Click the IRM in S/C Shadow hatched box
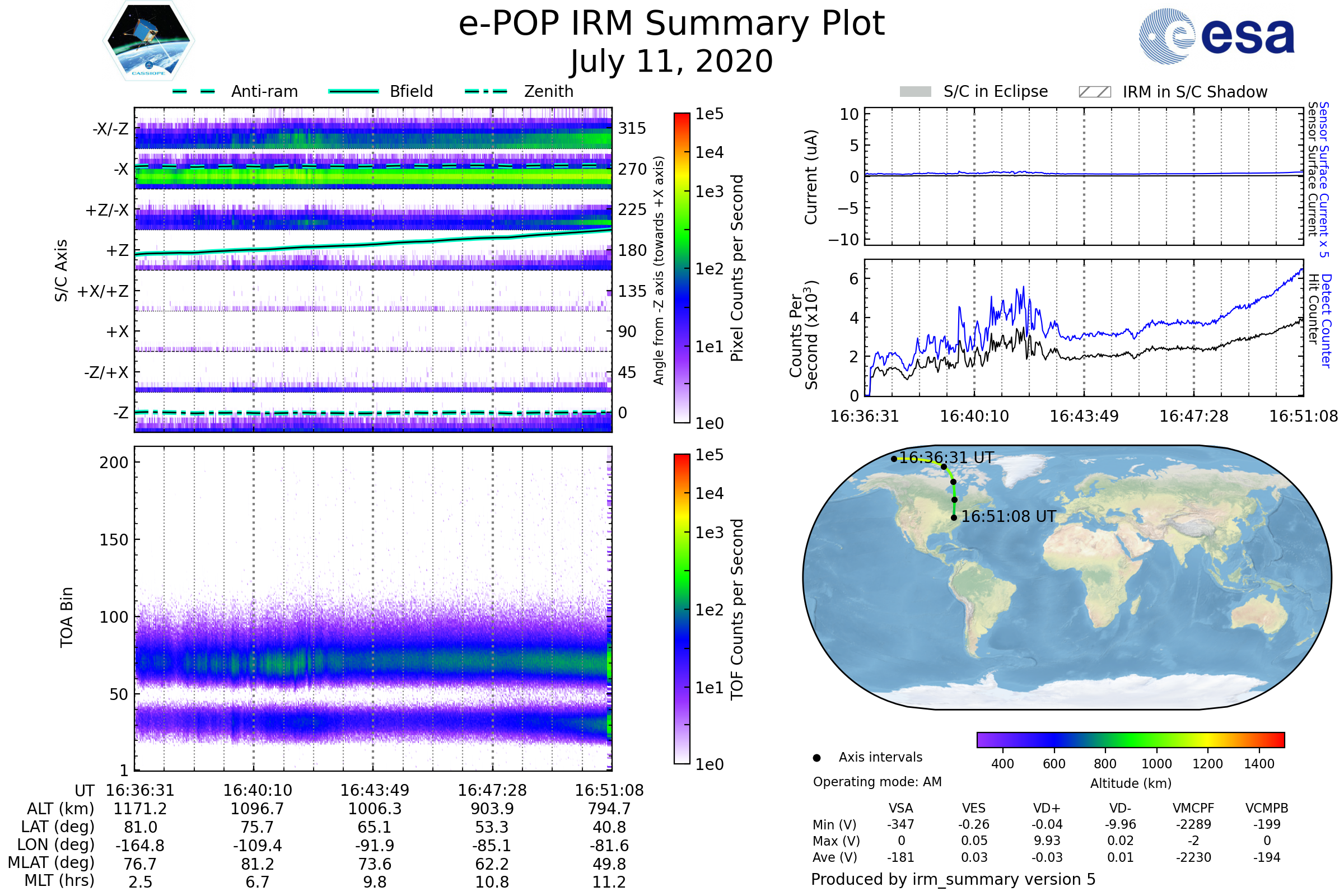This screenshot has width=1344, height=896. (1094, 92)
